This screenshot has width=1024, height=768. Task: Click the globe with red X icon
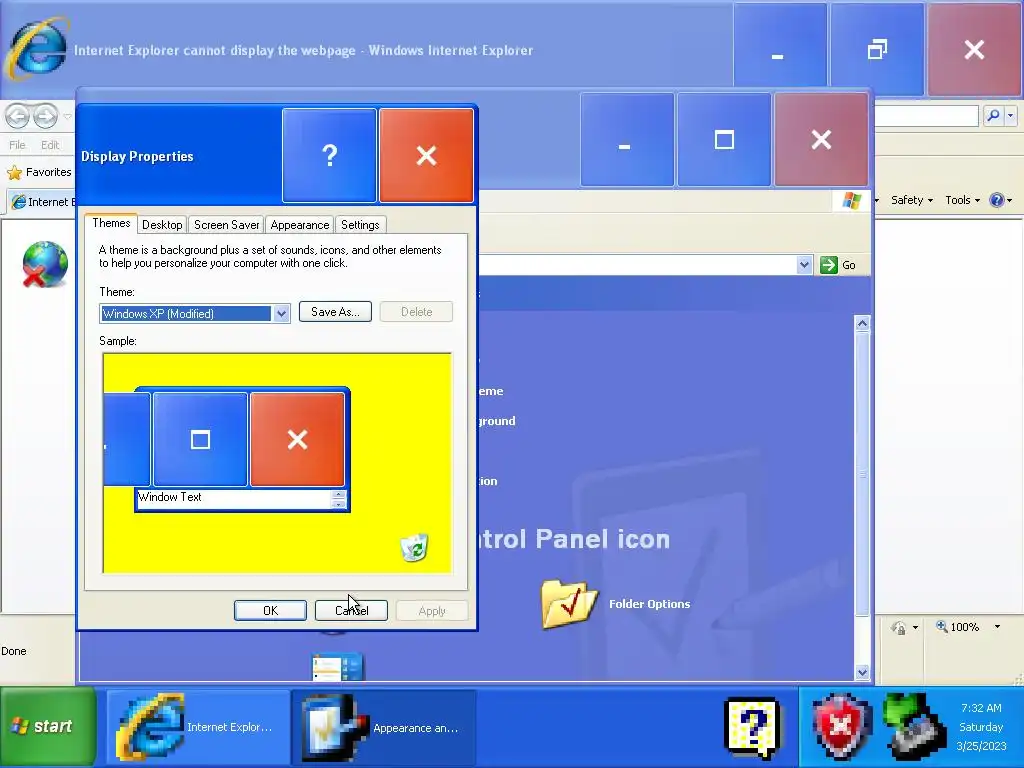(44, 264)
